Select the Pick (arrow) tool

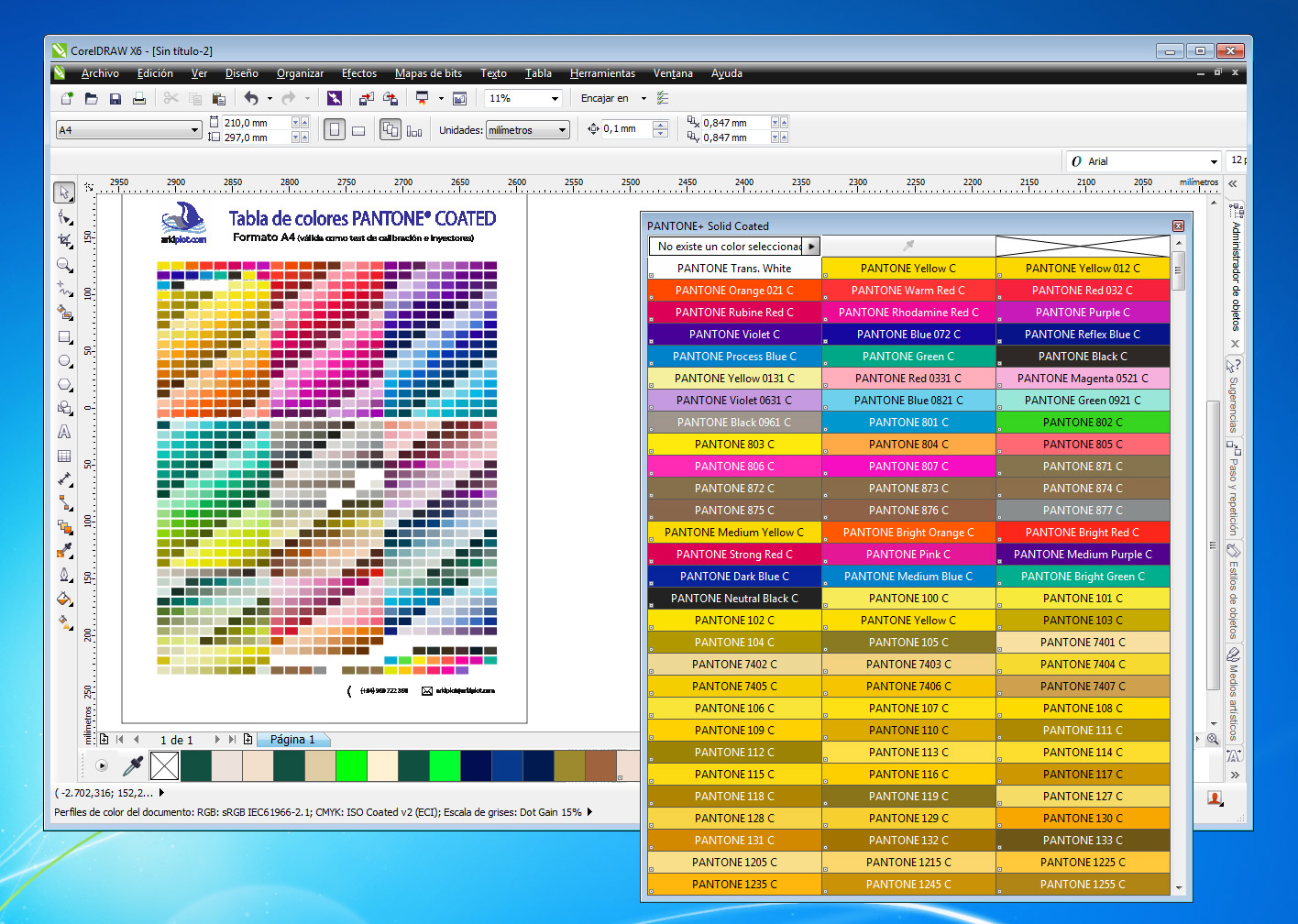[64, 192]
